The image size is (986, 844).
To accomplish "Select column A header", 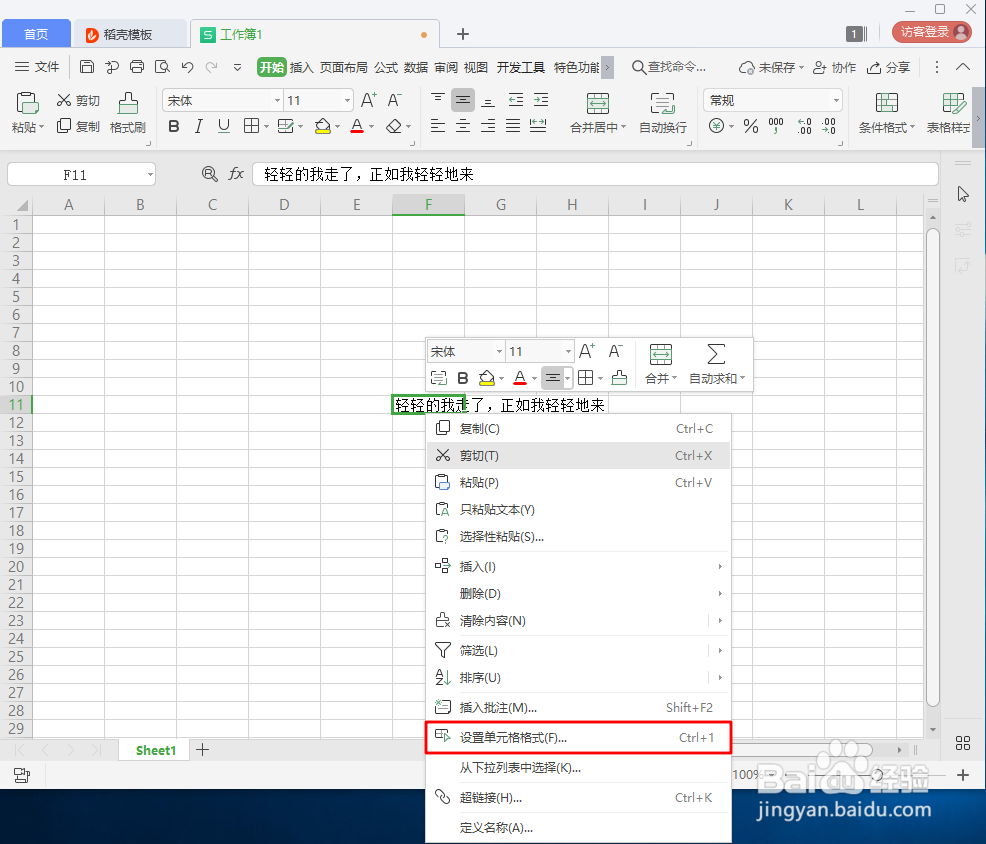I will [x=69, y=205].
